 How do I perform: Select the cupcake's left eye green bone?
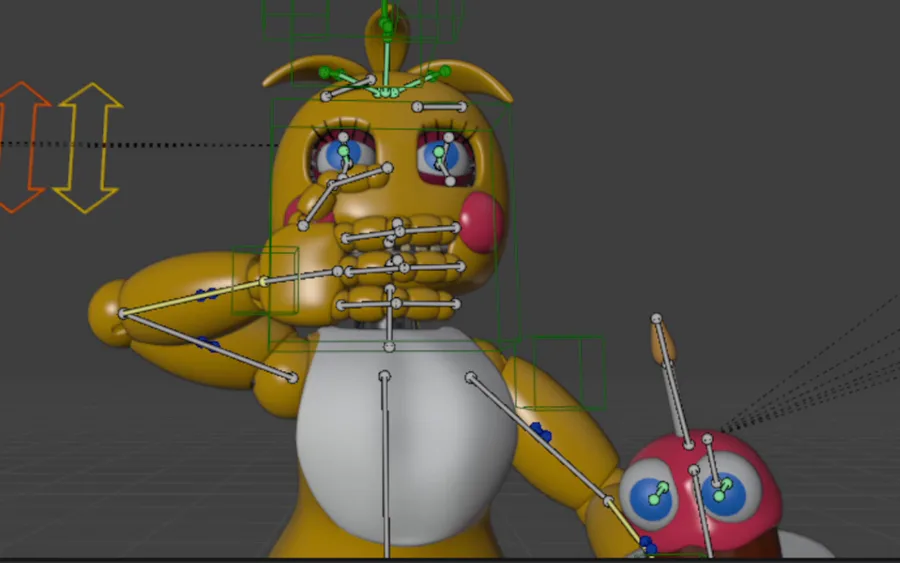click(x=658, y=494)
